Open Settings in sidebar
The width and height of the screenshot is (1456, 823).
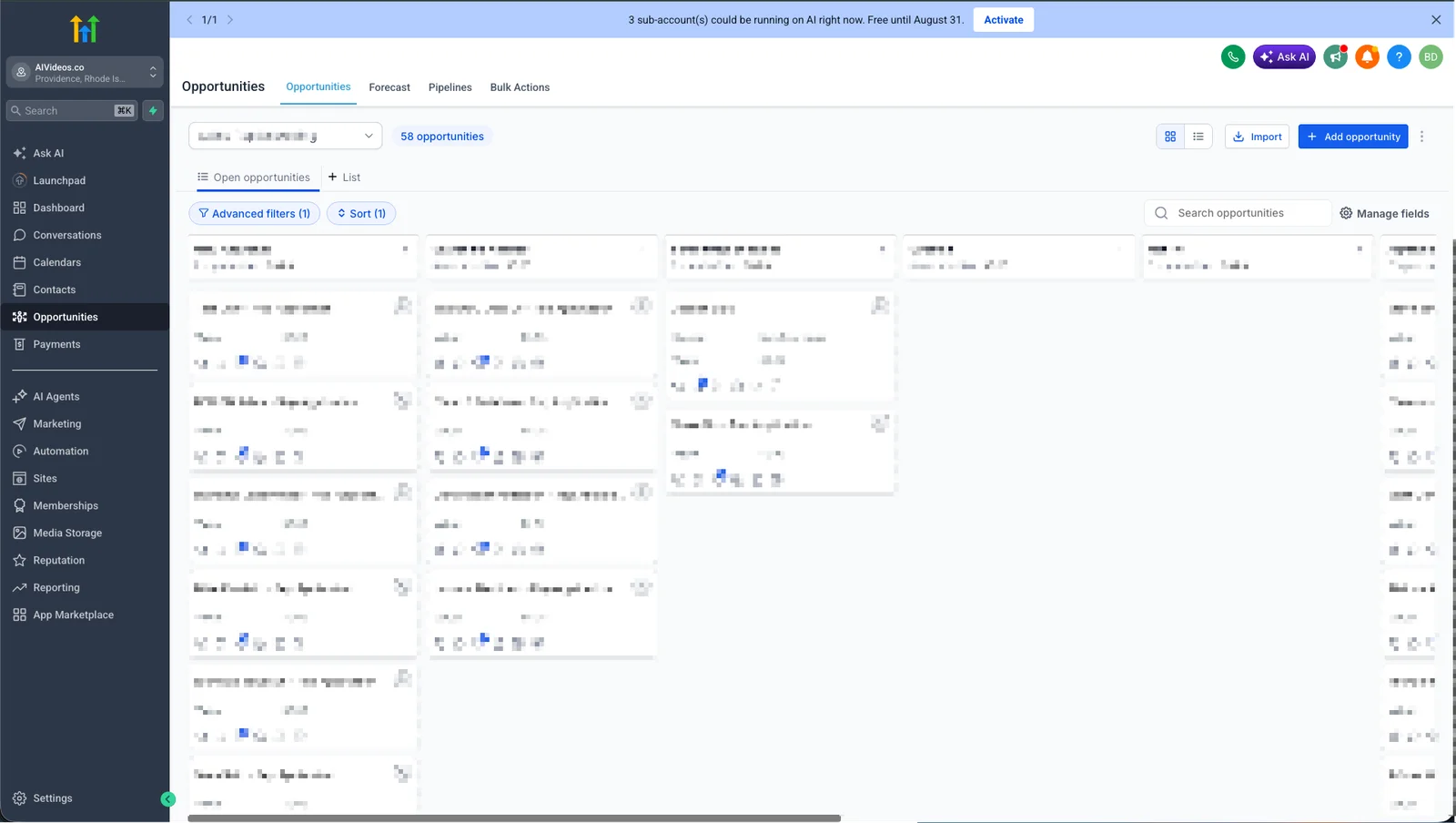[43, 798]
